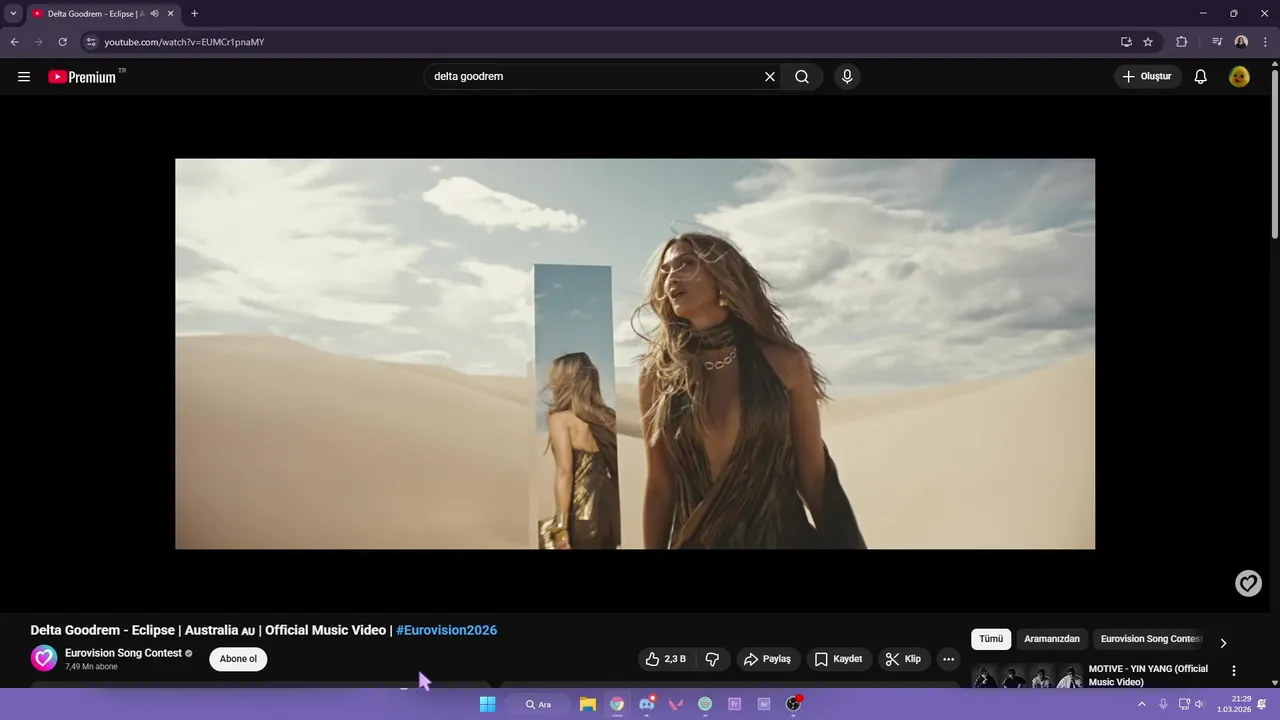Open MOTIVE - YIN YANG video title

pyautogui.click(x=1148, y=675)
